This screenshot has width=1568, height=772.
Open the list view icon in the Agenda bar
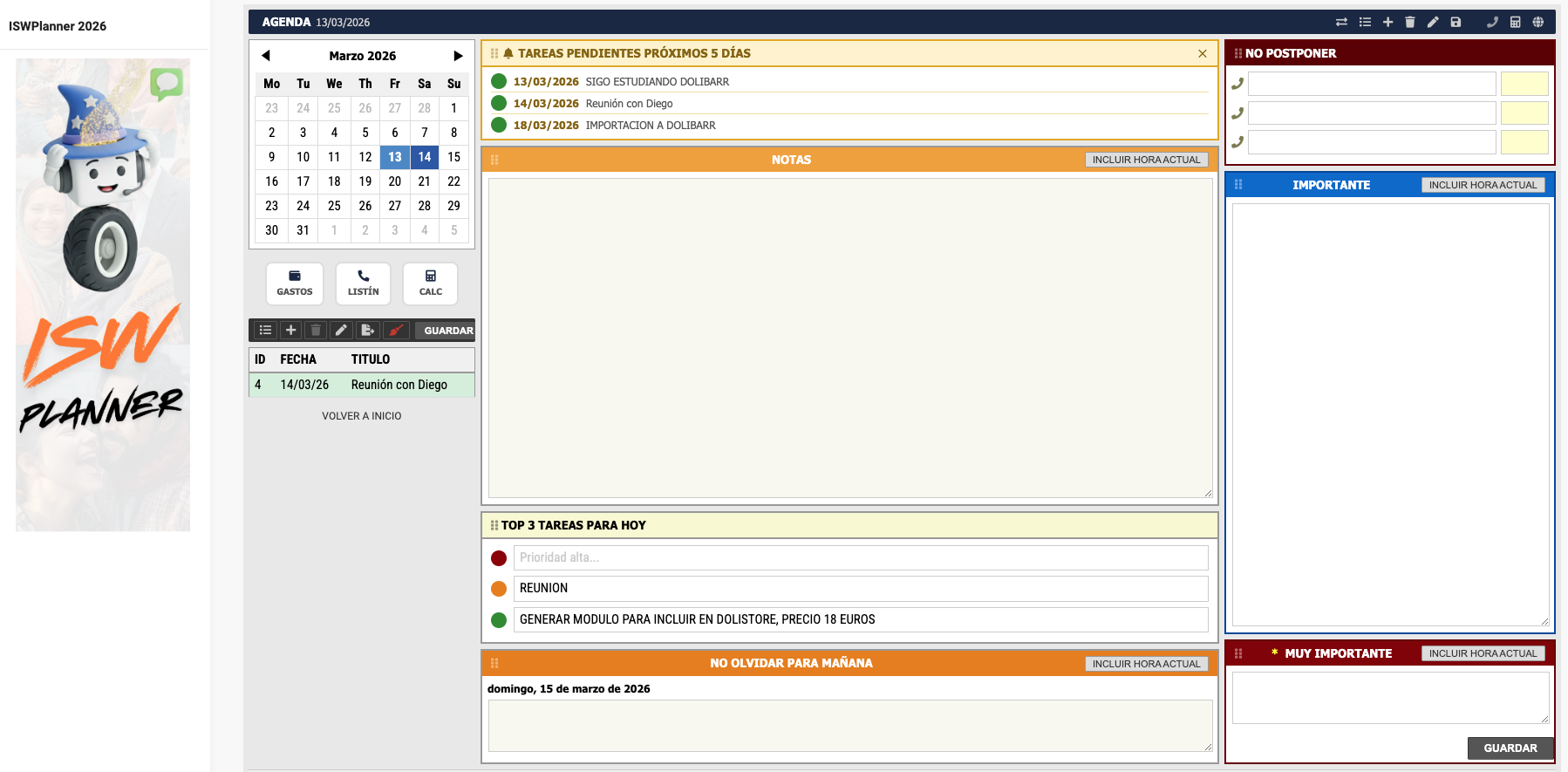(x=1365, y=22)
